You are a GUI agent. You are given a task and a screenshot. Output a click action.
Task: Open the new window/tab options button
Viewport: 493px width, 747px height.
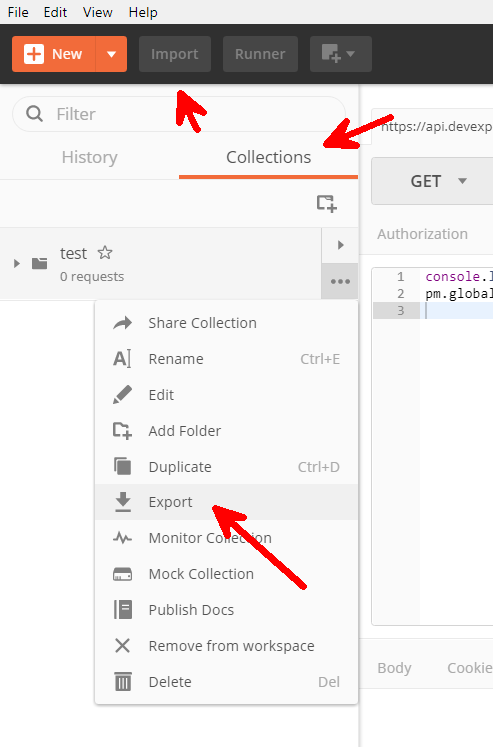(x=341, y=54)
